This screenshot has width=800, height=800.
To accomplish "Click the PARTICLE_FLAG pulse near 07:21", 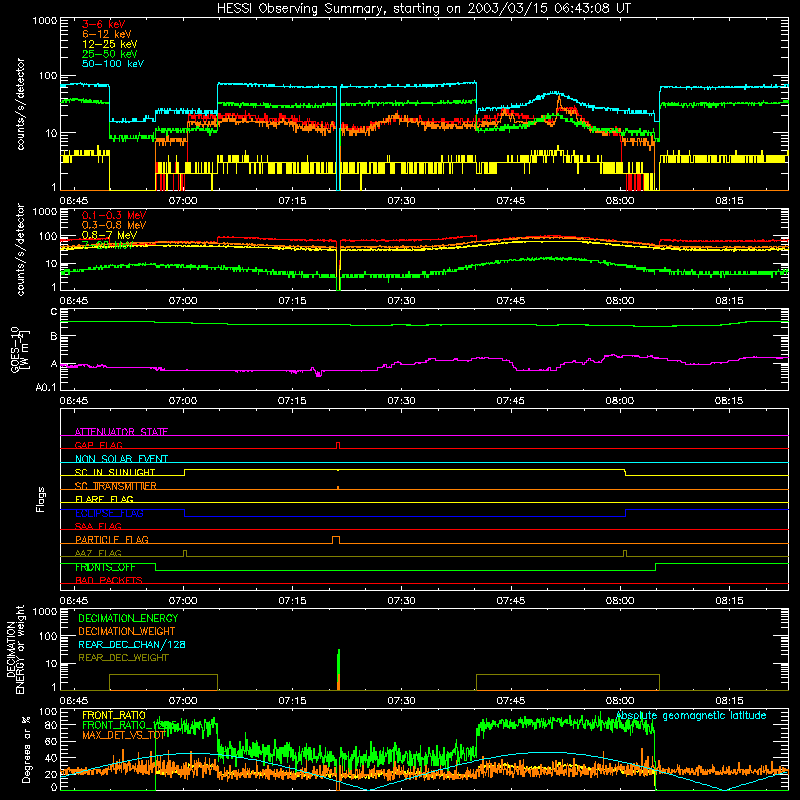I will pyautogui.click(x=336, y=540).
